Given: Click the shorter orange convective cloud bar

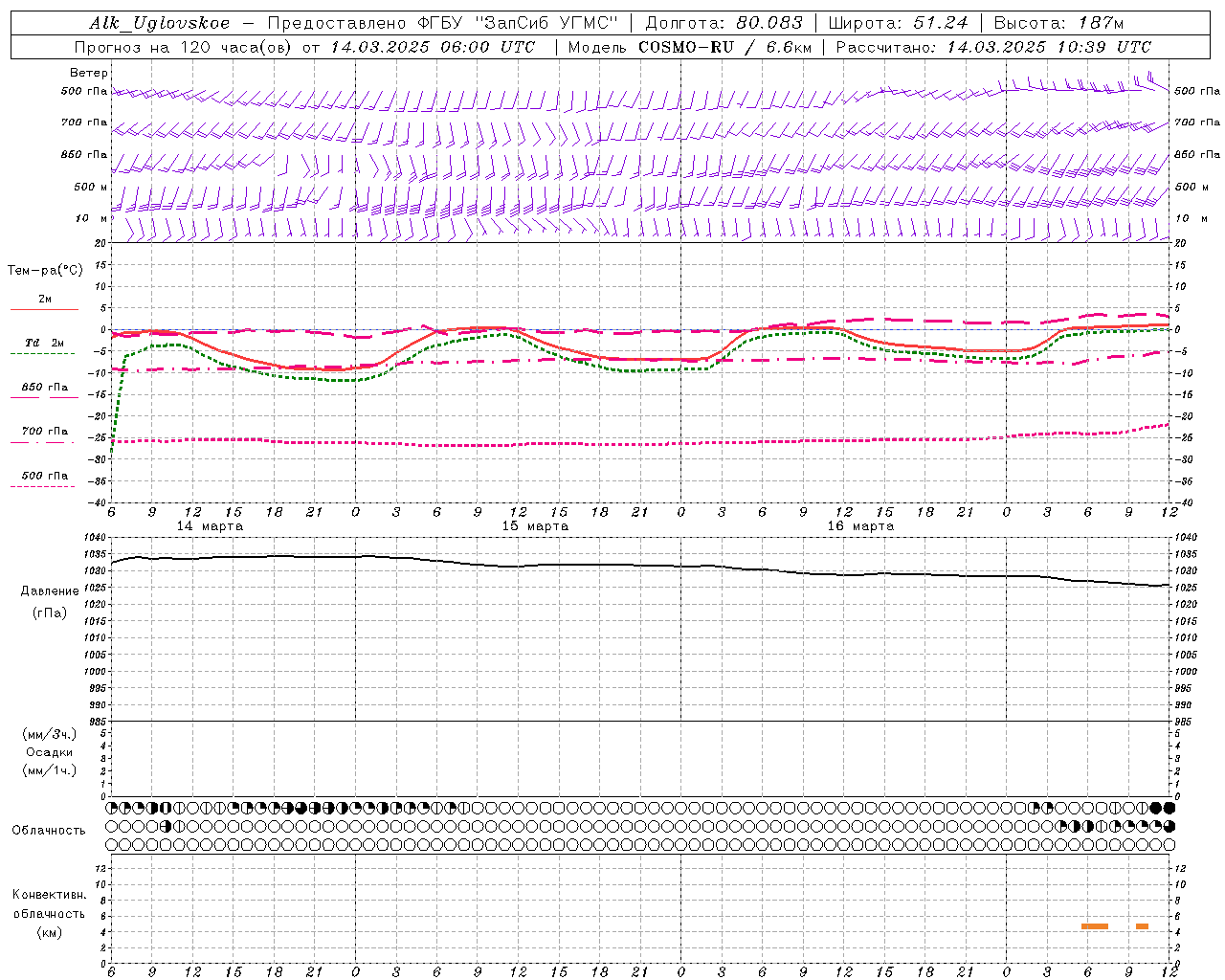Looking at the screenshot, I should pyautogui.click(x=1142, y=926).
